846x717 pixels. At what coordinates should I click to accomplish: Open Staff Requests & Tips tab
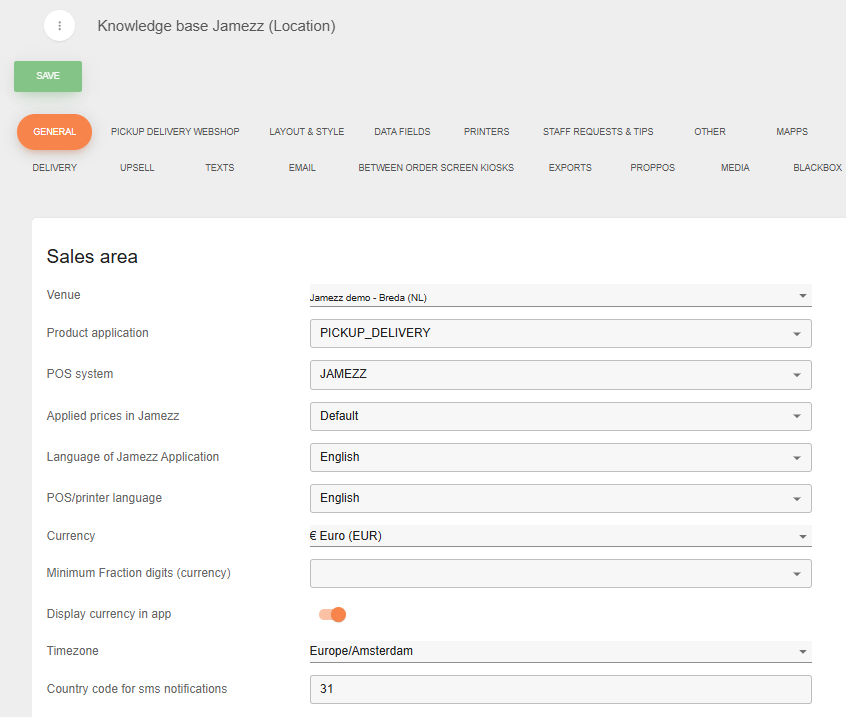pyautogui.click(x=598, y=132)
